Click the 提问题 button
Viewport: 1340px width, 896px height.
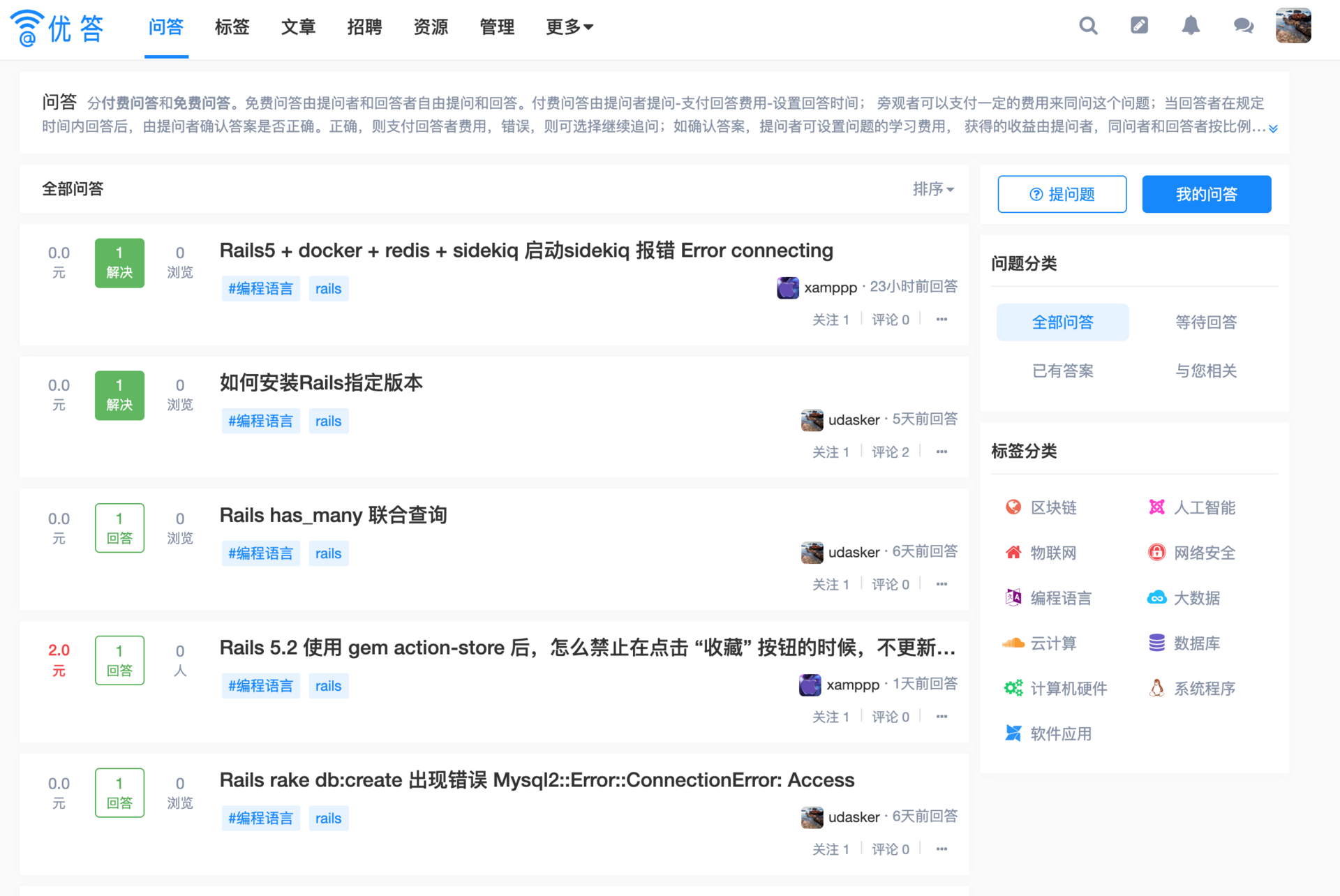click(1062, 194)
